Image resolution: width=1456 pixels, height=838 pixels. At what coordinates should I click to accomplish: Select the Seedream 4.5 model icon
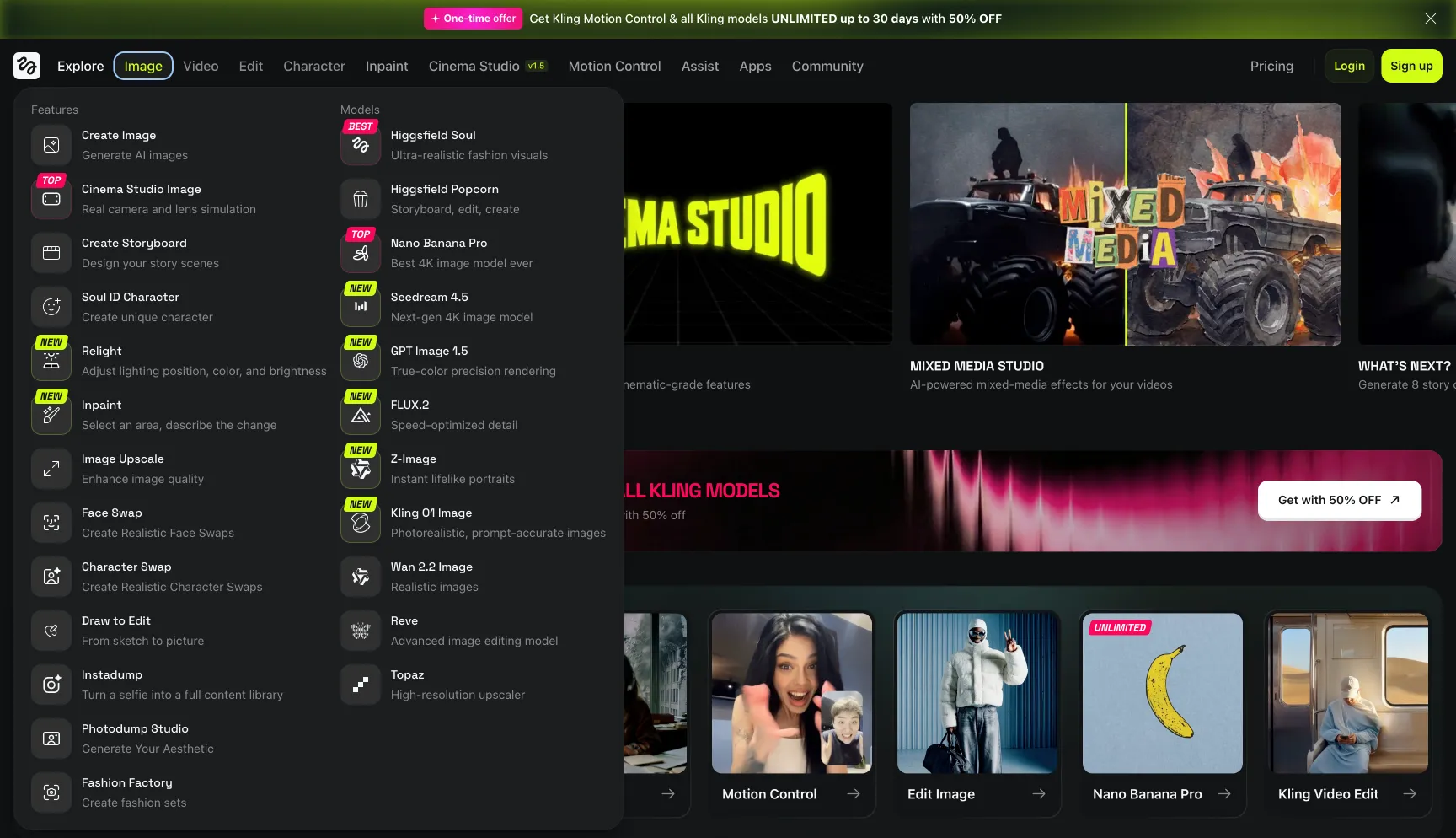click(x=361, y=307)
